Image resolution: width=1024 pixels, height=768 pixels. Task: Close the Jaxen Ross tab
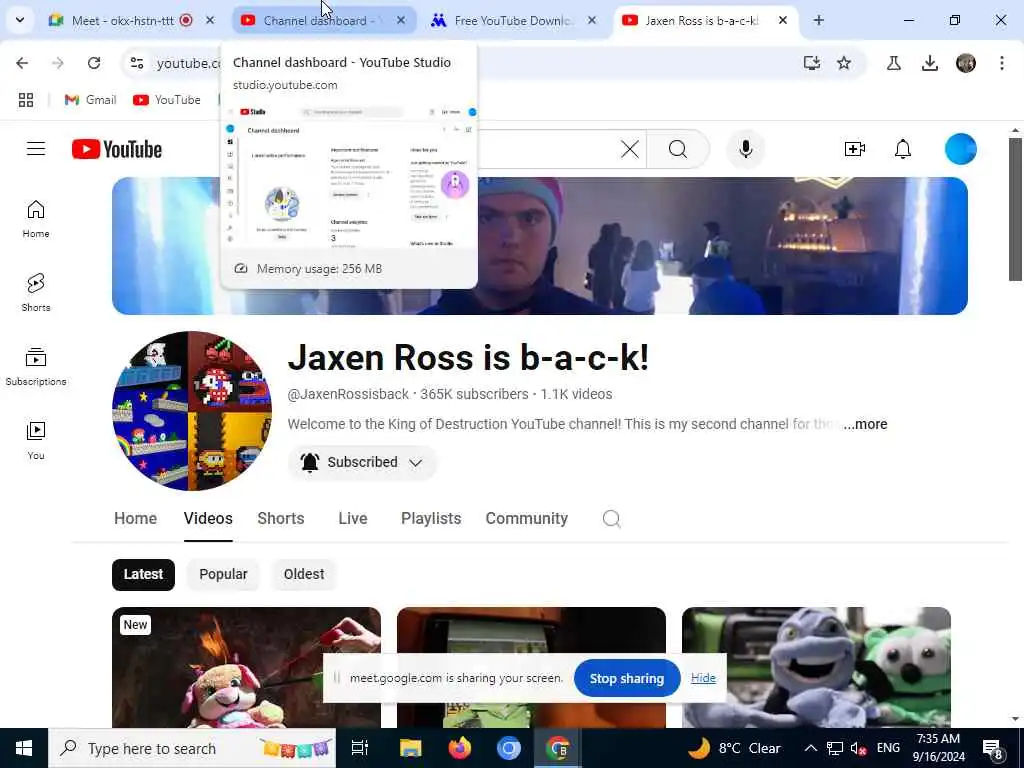782,20
